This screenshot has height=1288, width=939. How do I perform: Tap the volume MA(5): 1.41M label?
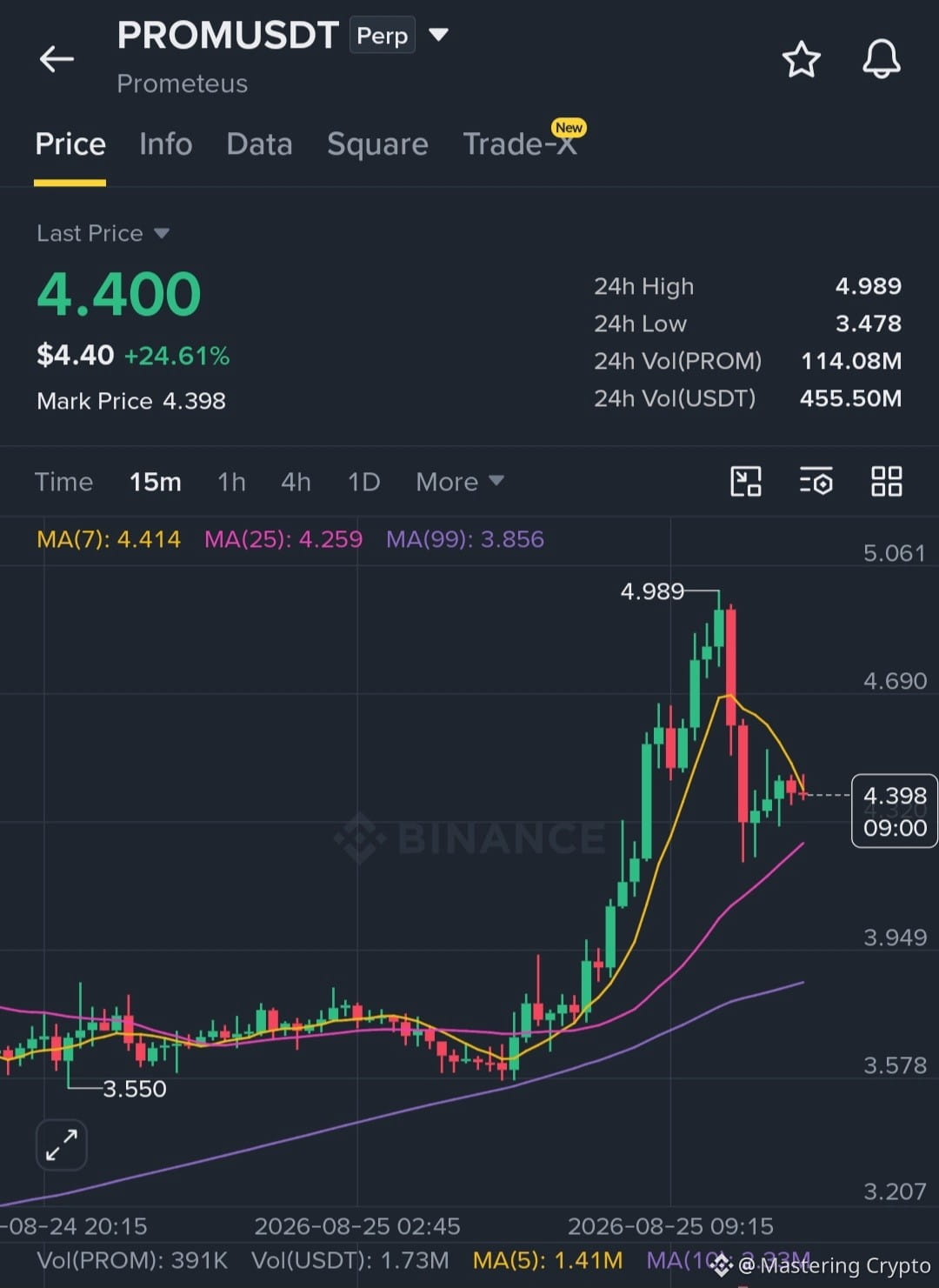[548, 1260]
